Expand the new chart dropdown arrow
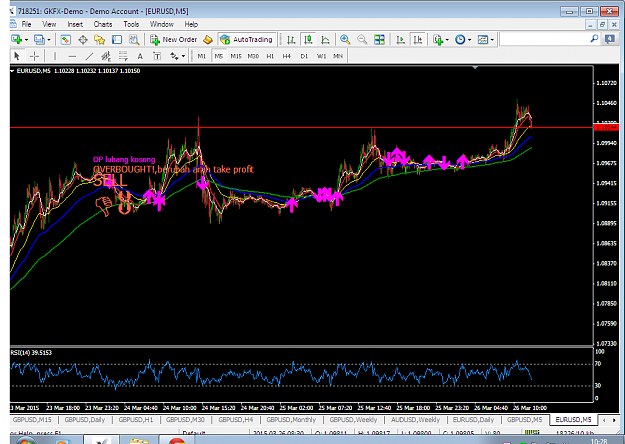Viewport: 625px width, 444px height. 26,40
